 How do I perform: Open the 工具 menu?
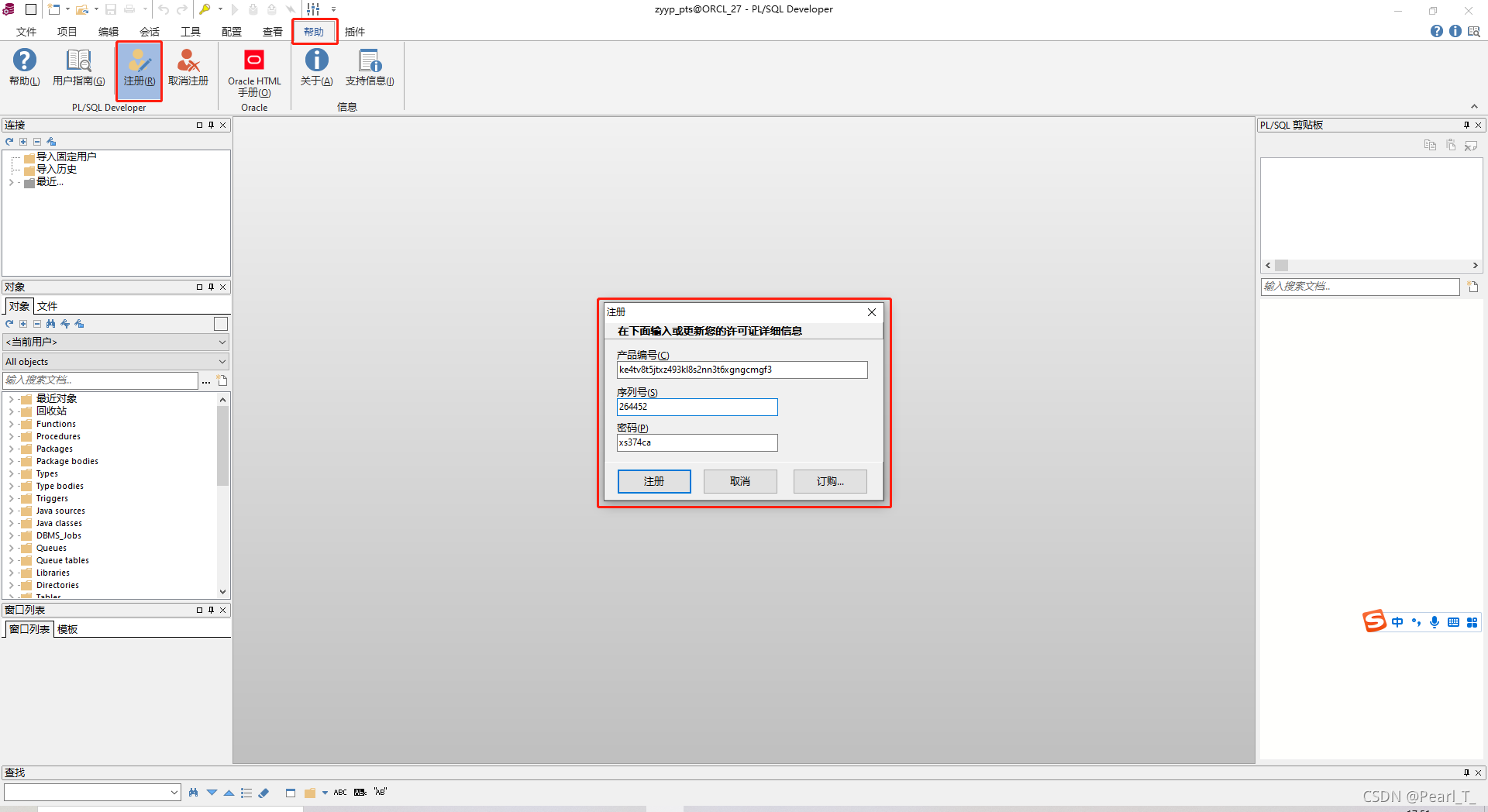point(191,32)
